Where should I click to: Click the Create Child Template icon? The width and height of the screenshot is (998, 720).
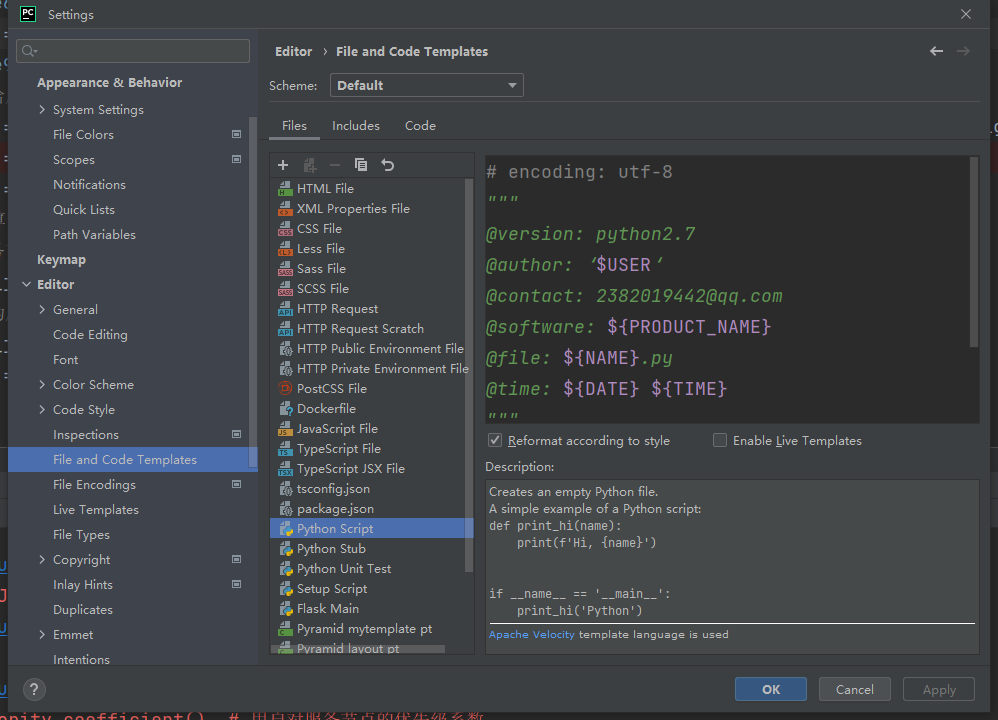[x=310, y=166]
